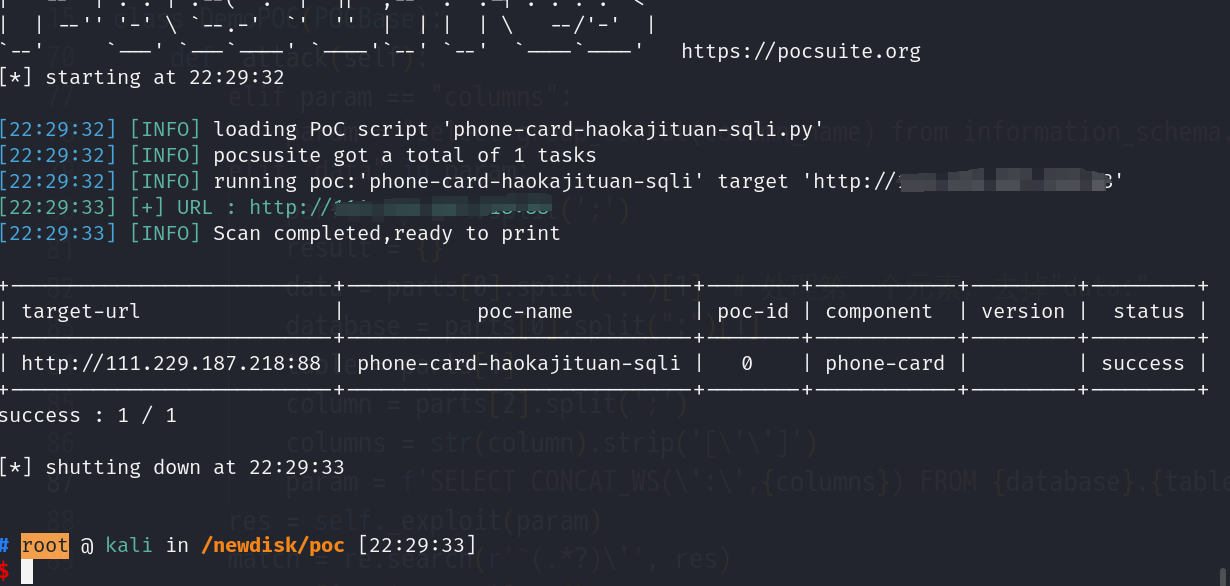Click the terminal cursor block after $
1230x586 pixels.
[27, 572]
